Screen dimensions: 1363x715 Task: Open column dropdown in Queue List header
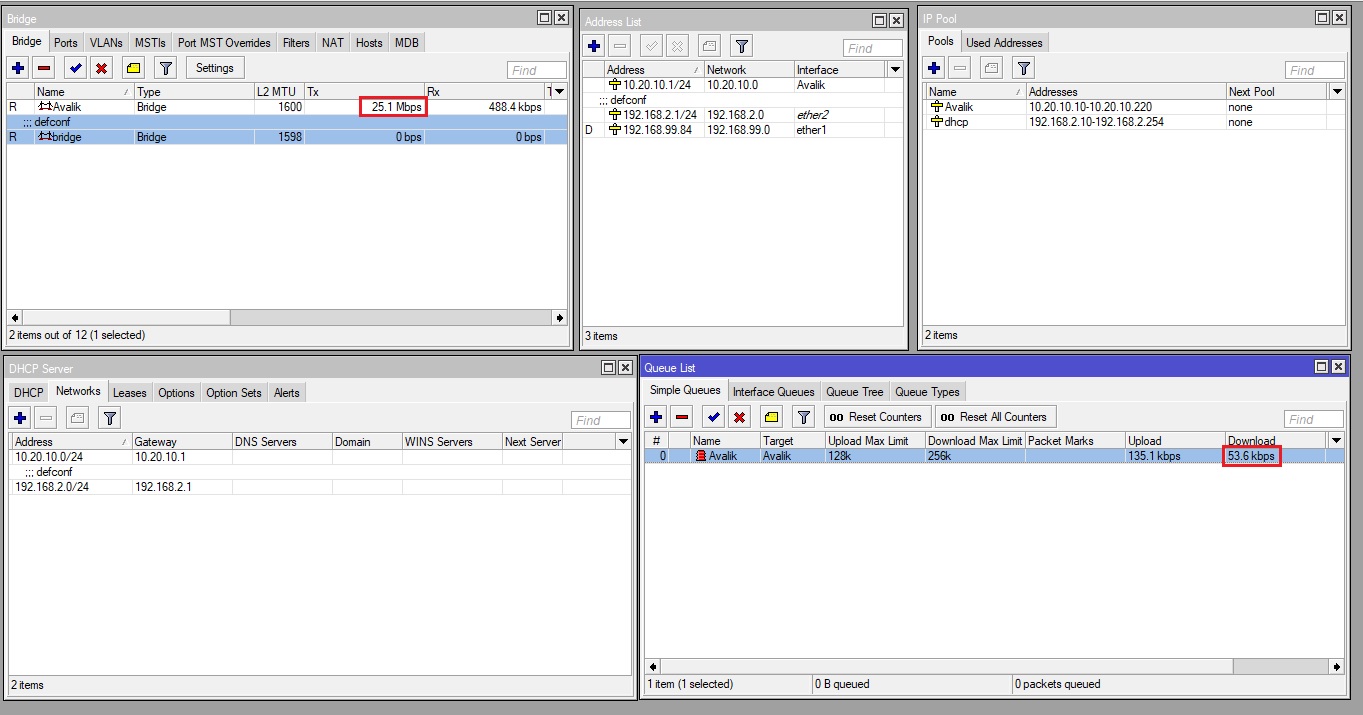point(1336,440)
